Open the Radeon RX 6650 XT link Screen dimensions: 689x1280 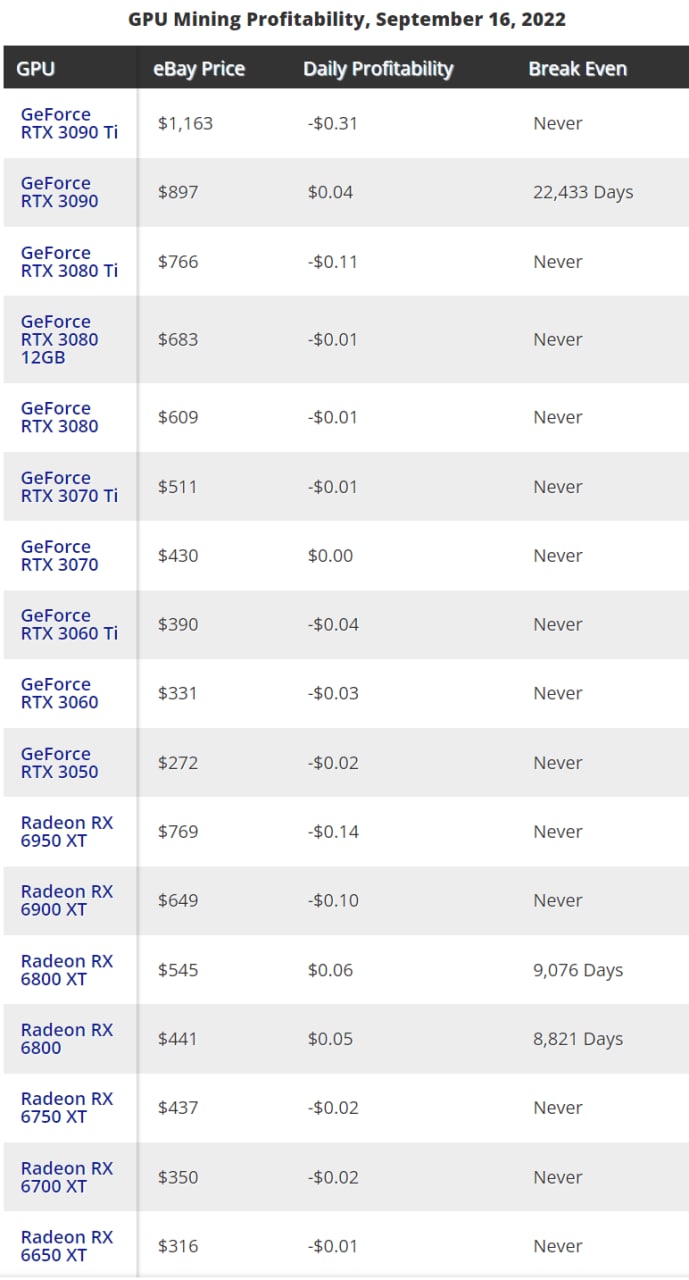click(x=67, y=1246)
